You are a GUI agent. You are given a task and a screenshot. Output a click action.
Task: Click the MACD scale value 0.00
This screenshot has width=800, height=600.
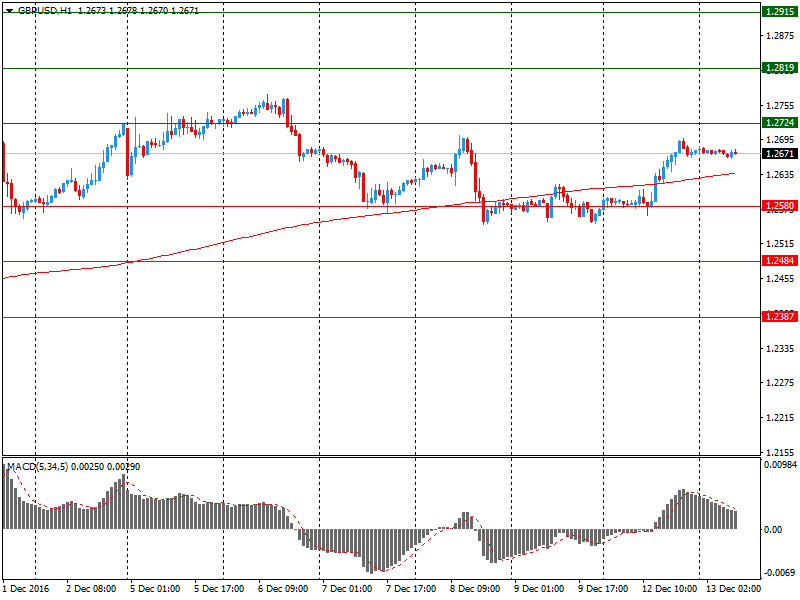[x=773, y=530]
